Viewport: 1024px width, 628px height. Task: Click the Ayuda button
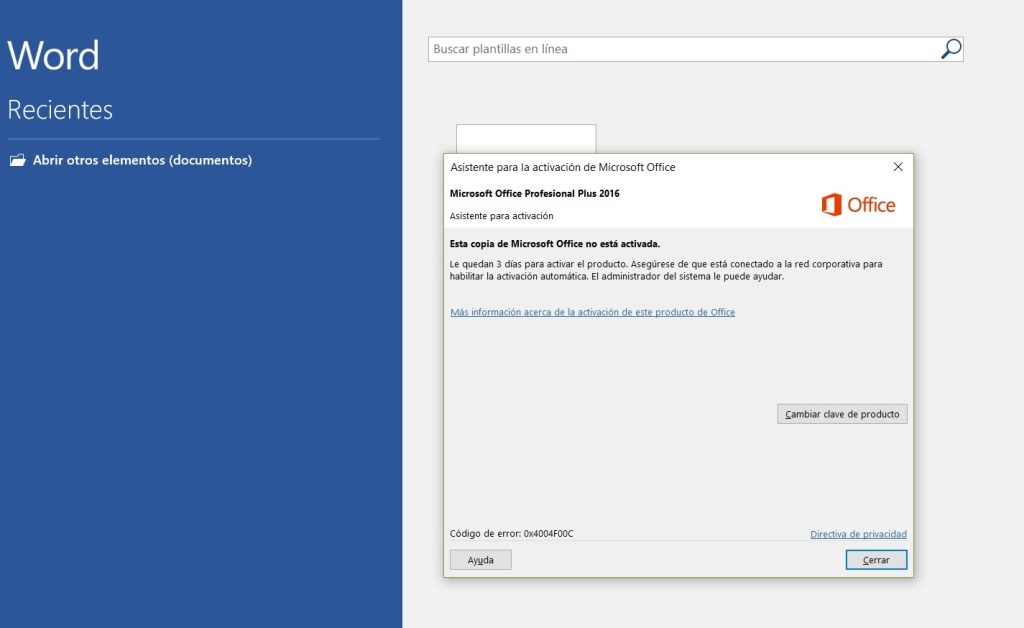click(x=481, y=560)
